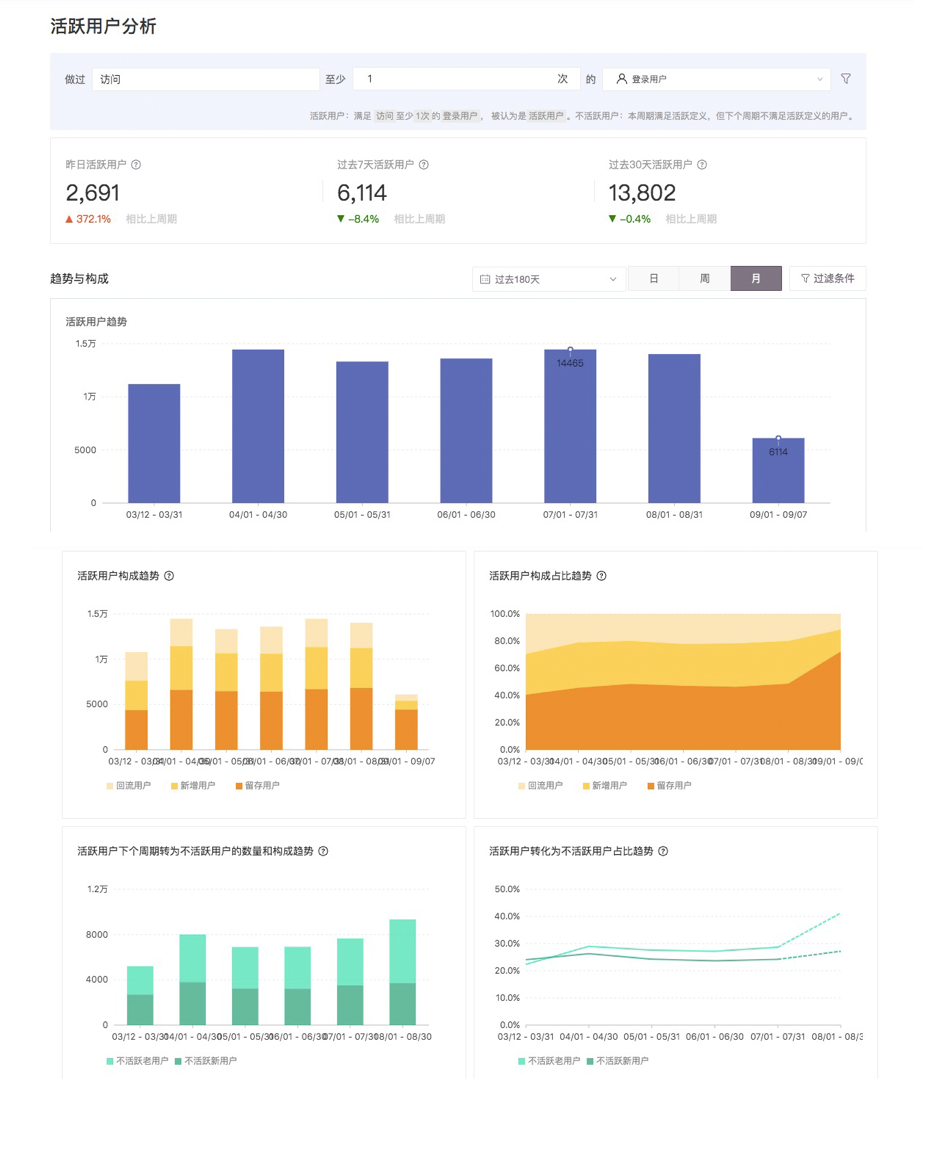The image size is (939, 1175).
Task: Click help icon next to 过去7天活跃用户
Action: tap(424, 165)
